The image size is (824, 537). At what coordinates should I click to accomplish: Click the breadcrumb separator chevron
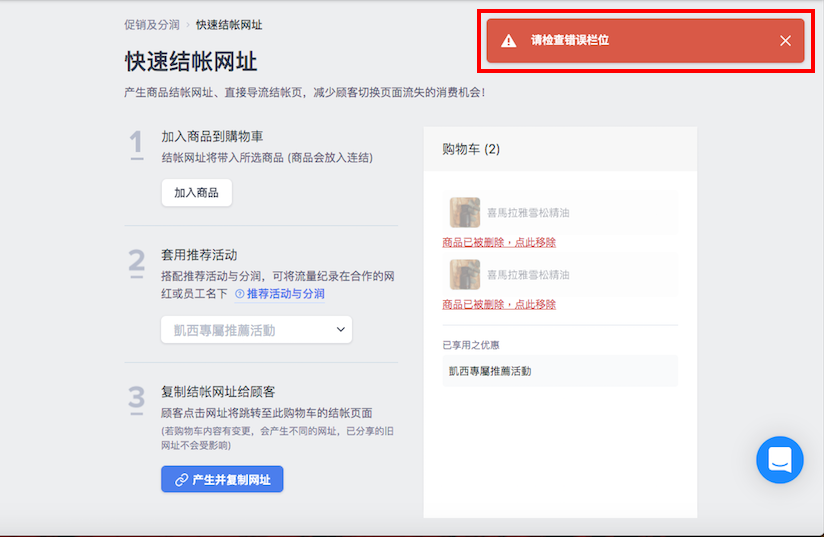coord(188,25)
